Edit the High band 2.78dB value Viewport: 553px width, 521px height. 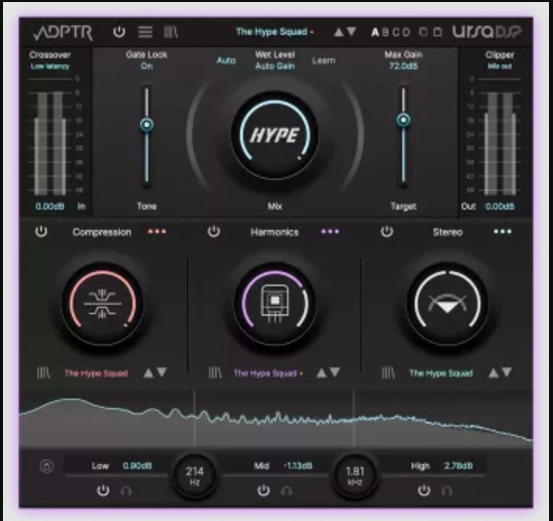(458, 466)
